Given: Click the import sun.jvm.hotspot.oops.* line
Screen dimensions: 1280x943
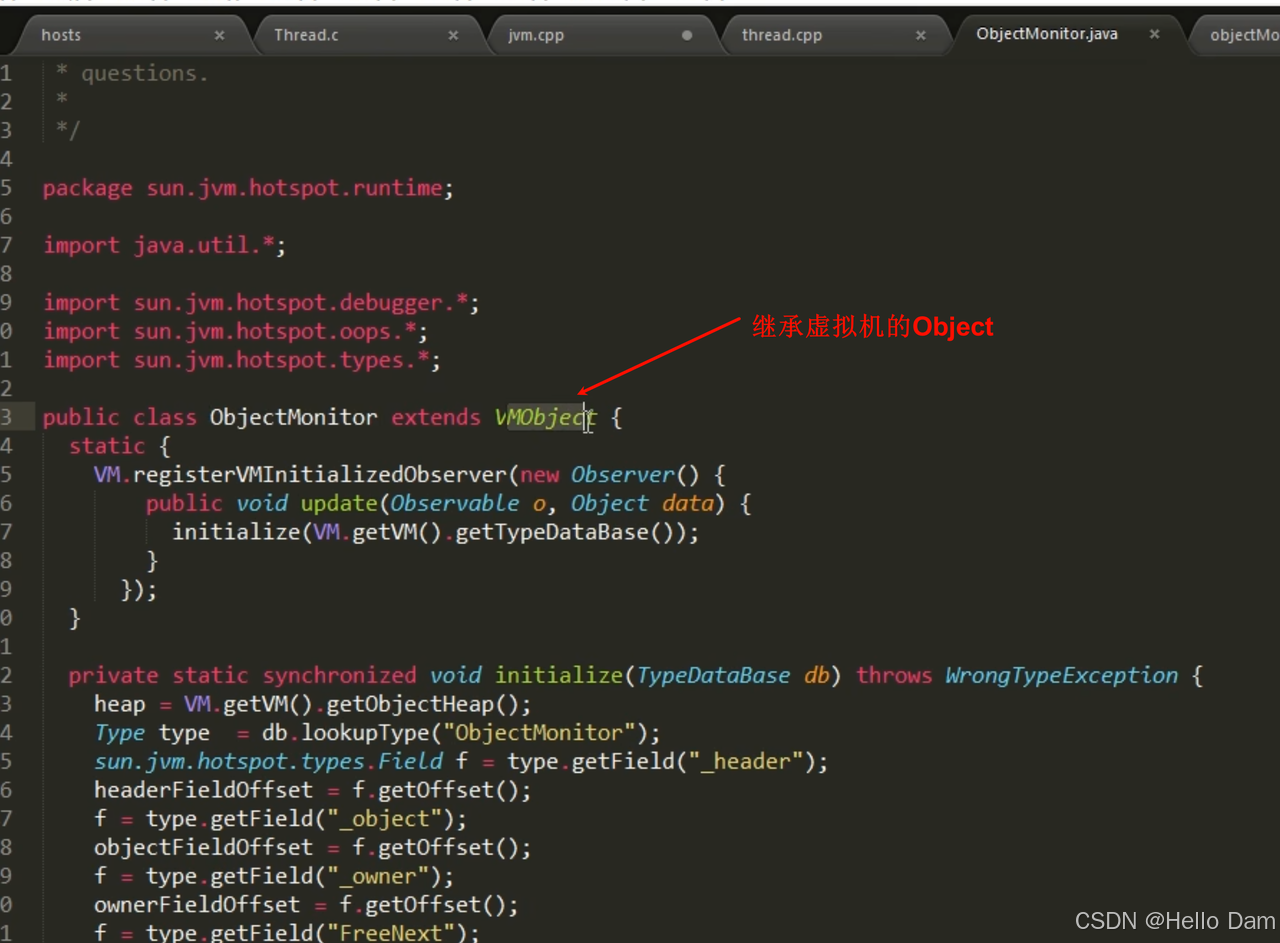Looking at the screenshot, I should click(235, 331).
